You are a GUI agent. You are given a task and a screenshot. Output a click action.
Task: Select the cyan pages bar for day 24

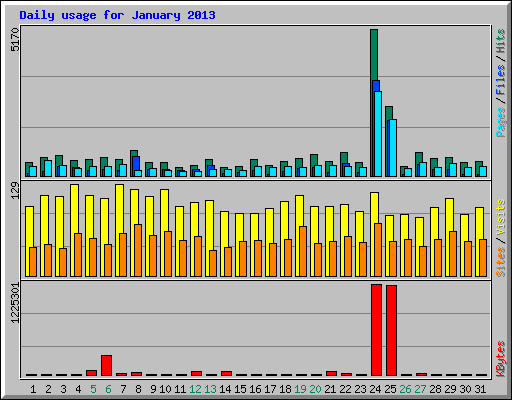pos(378,134)
